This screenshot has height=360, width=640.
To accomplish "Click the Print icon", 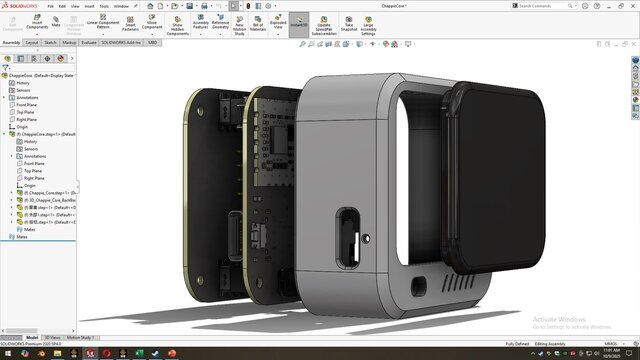I will click(204, 6).
